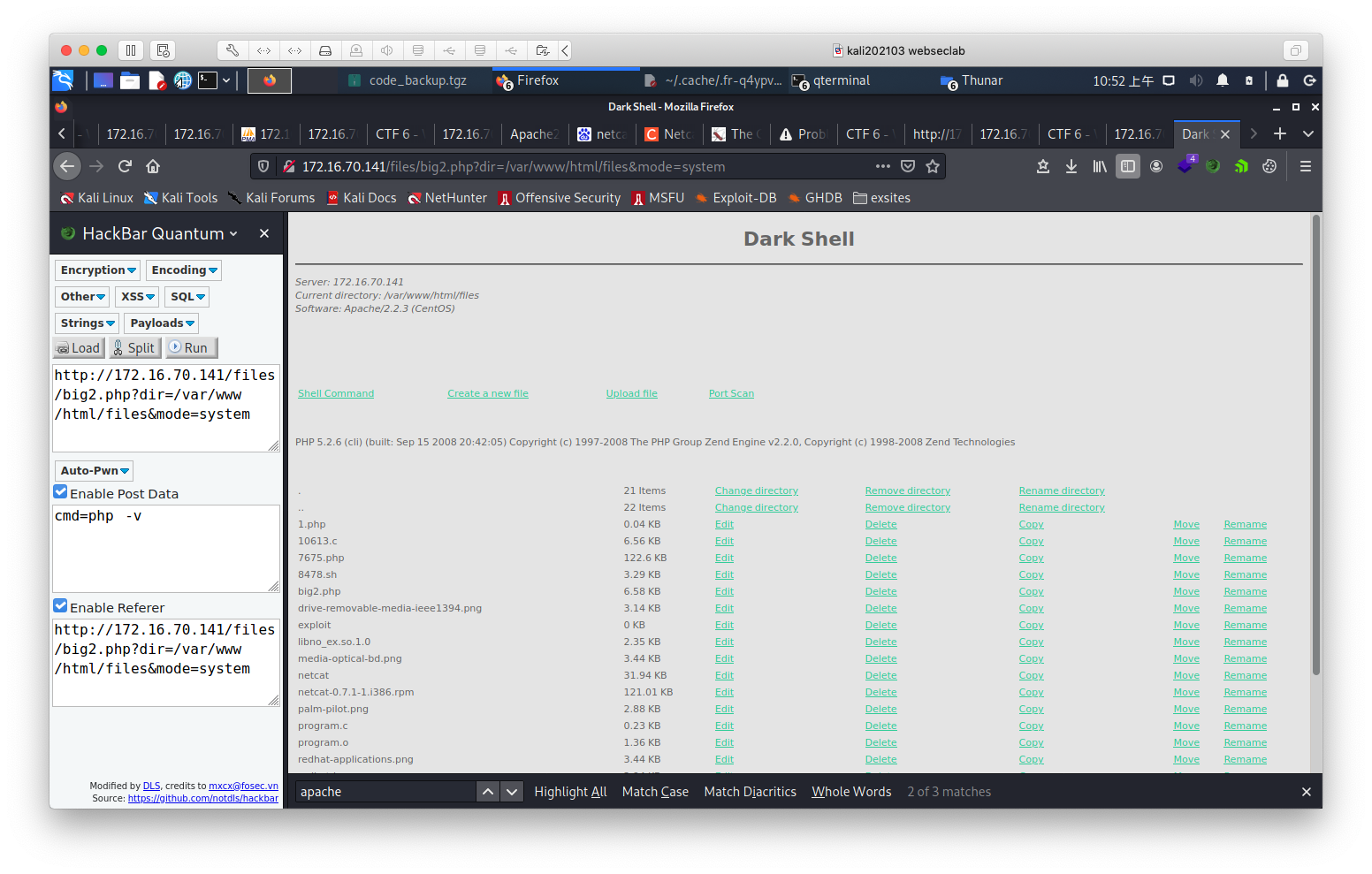Open the Other dropdown in HackBar
Image resolution: width=1372 pixels, height=874 pixels.
(x=82, y=297)
